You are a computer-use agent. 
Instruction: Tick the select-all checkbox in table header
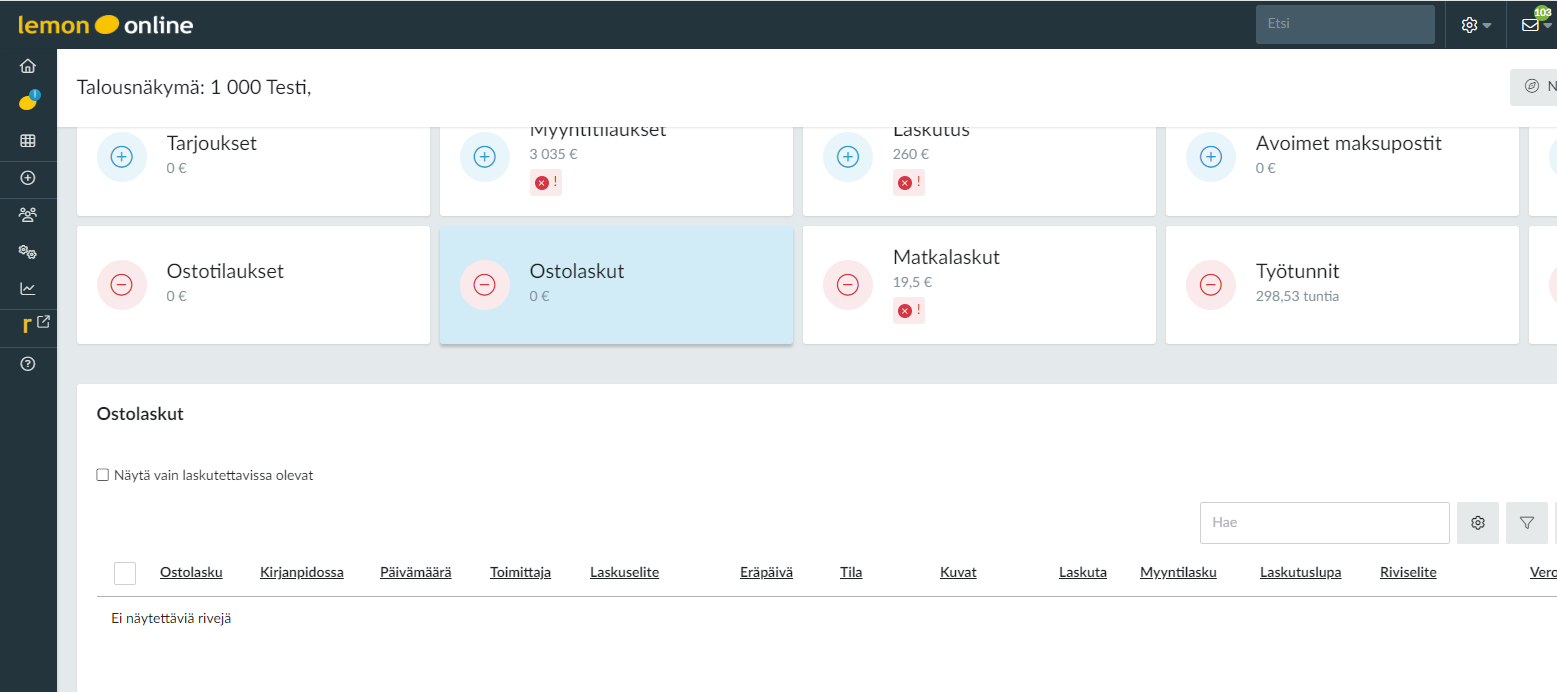pyautogui.click(x=125, y=573)
